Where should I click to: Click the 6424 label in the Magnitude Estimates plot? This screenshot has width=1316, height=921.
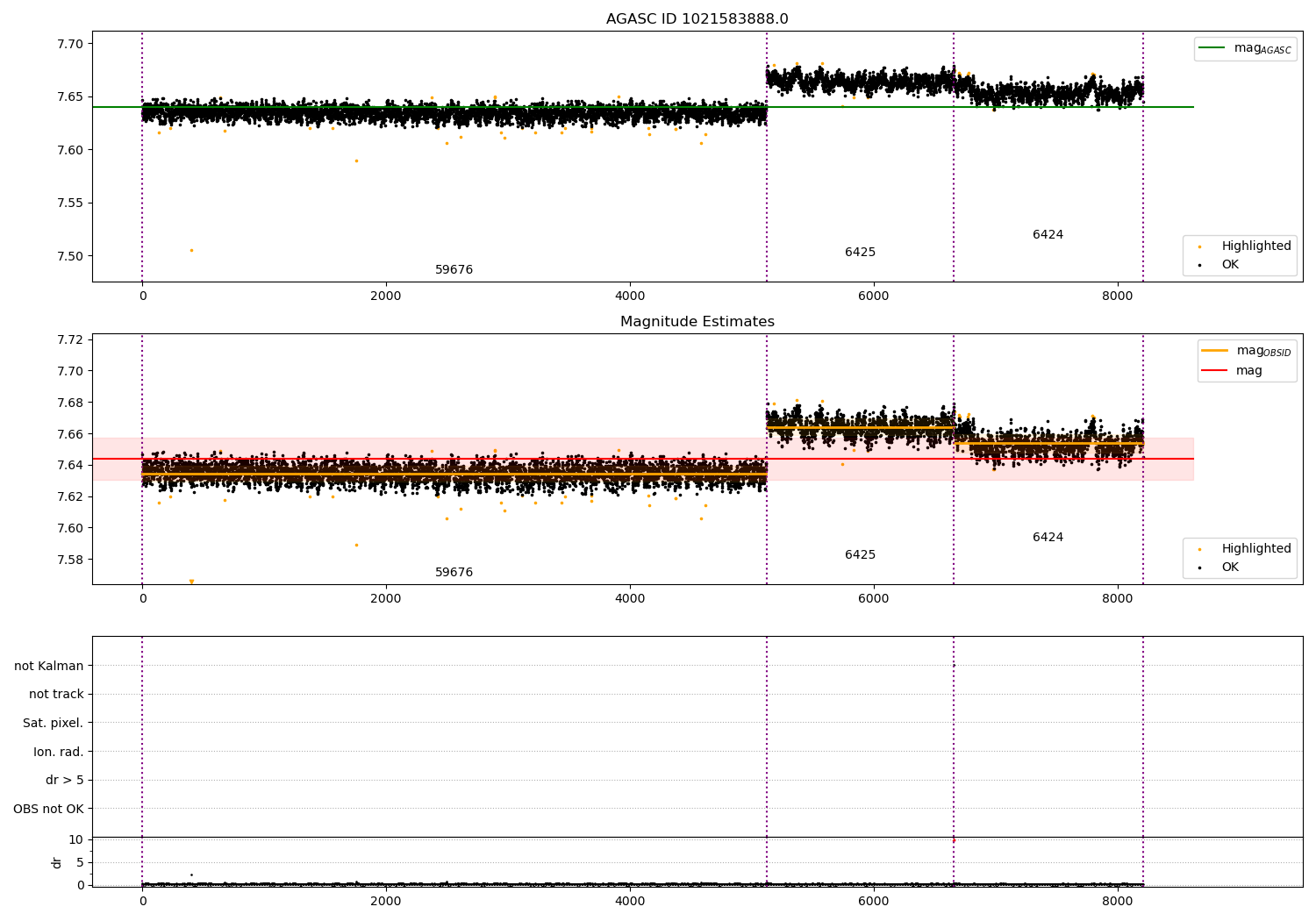click(1048, 538)
